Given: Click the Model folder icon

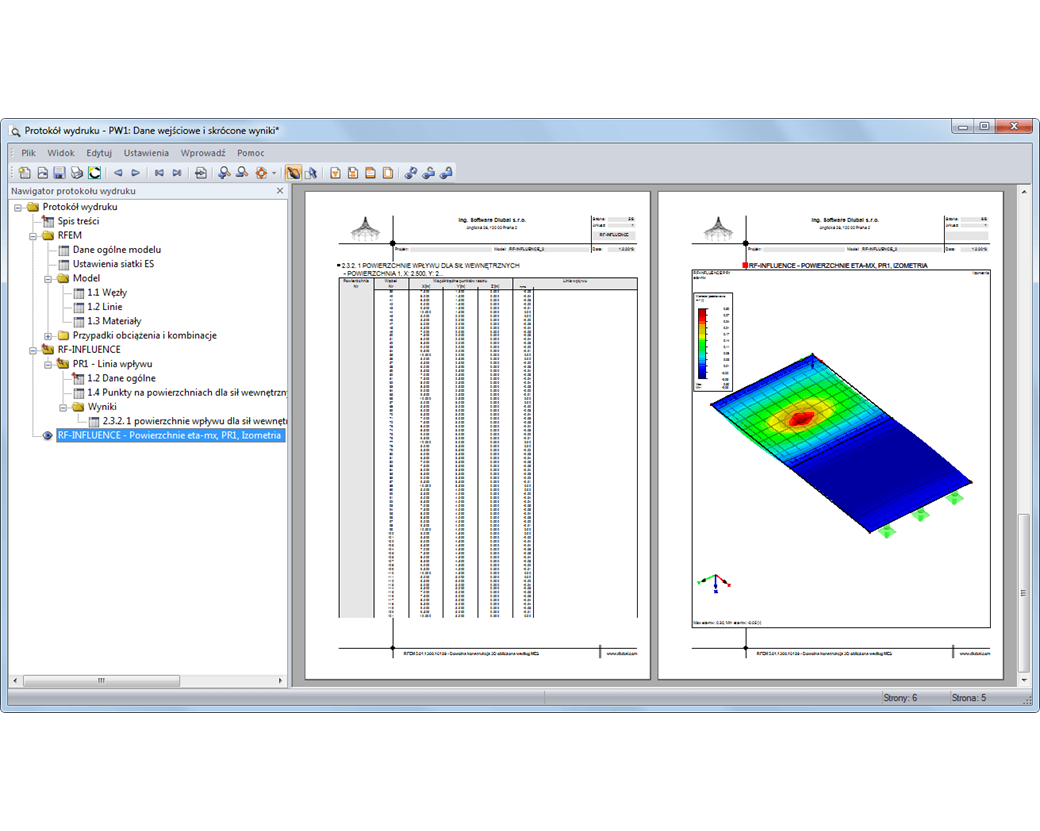Looking at the screenshot, I should [x=63, y=279].
